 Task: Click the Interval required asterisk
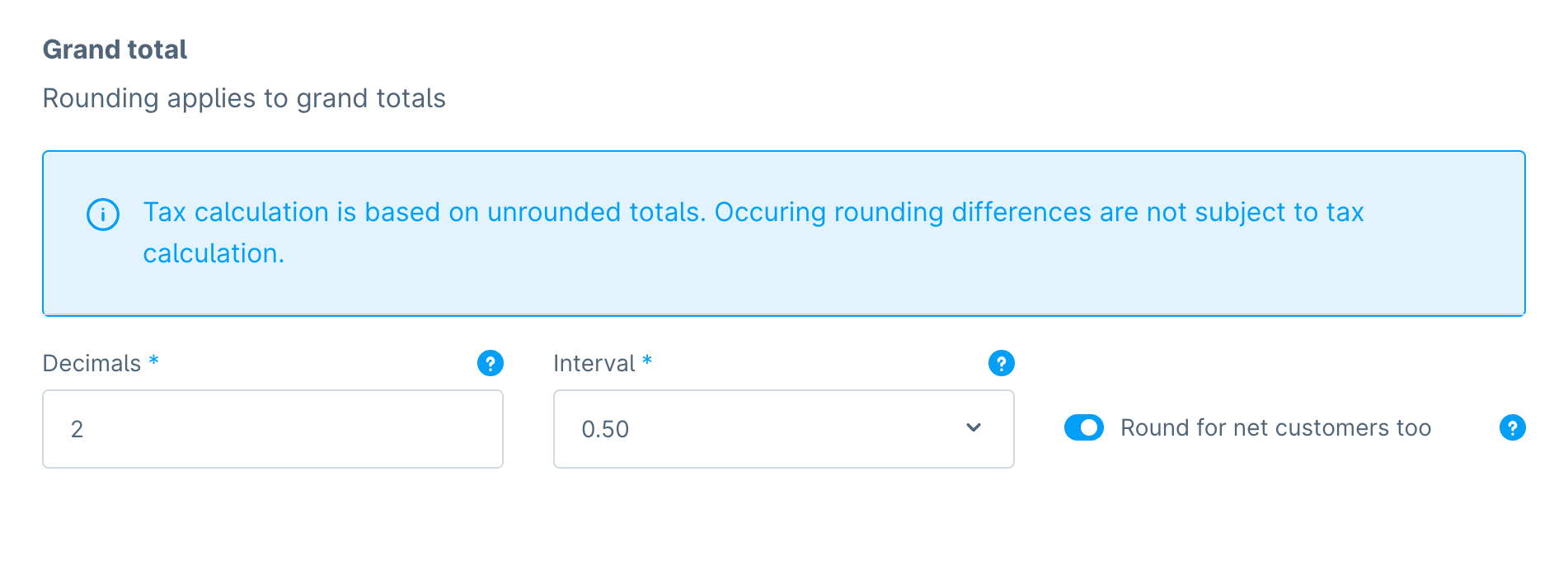click(x=647, y=361)
